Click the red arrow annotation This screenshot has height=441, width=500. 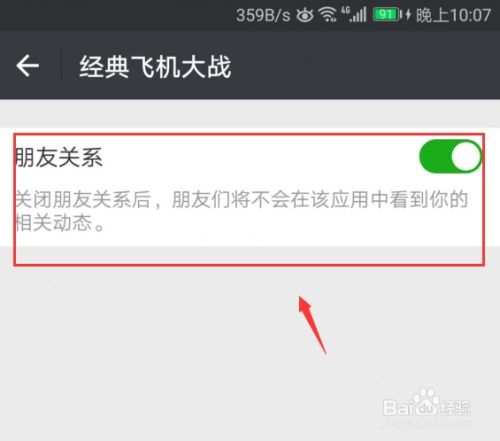coord(312,324)
